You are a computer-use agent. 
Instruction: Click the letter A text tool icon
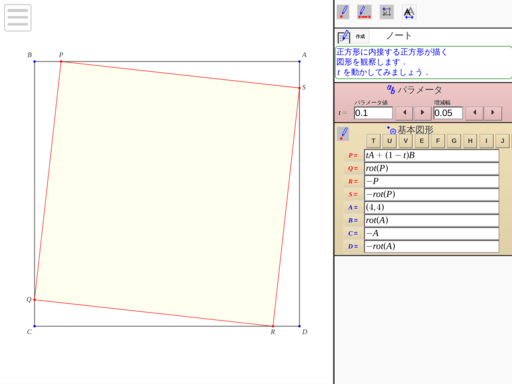[x=409, y=12]
